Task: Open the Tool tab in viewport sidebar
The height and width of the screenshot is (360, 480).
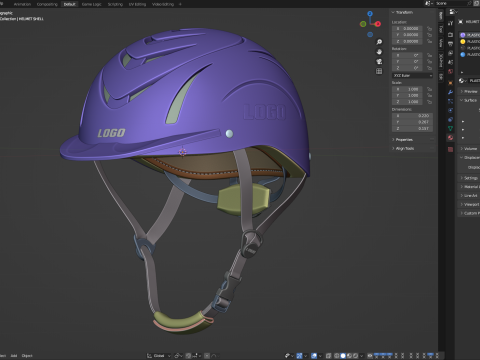Action: tap(441, 29)
